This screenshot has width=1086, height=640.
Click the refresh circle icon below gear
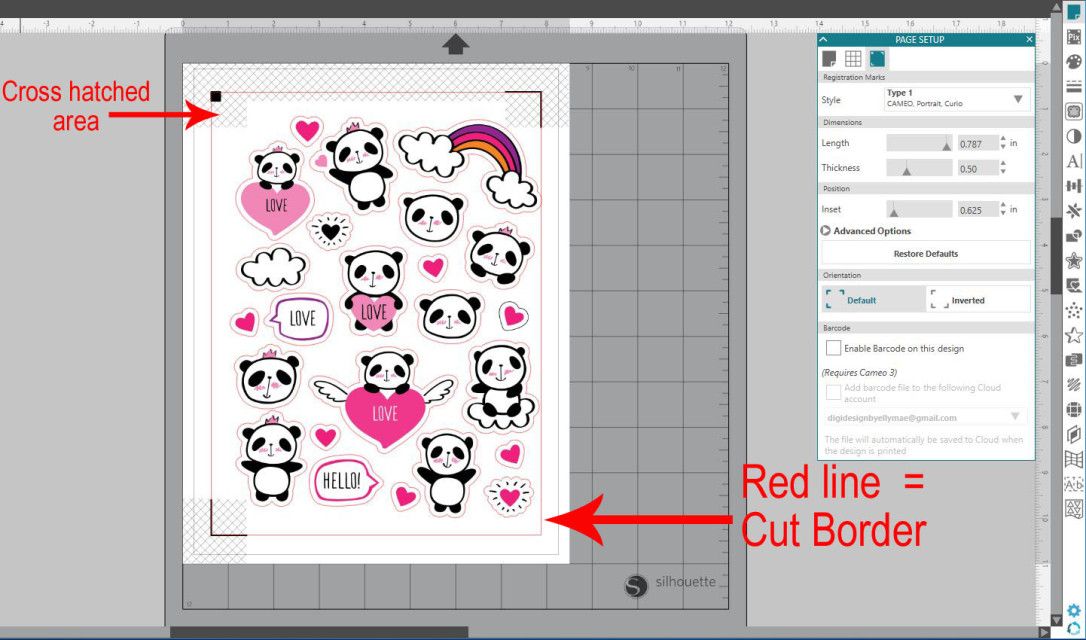(1074, 628)
